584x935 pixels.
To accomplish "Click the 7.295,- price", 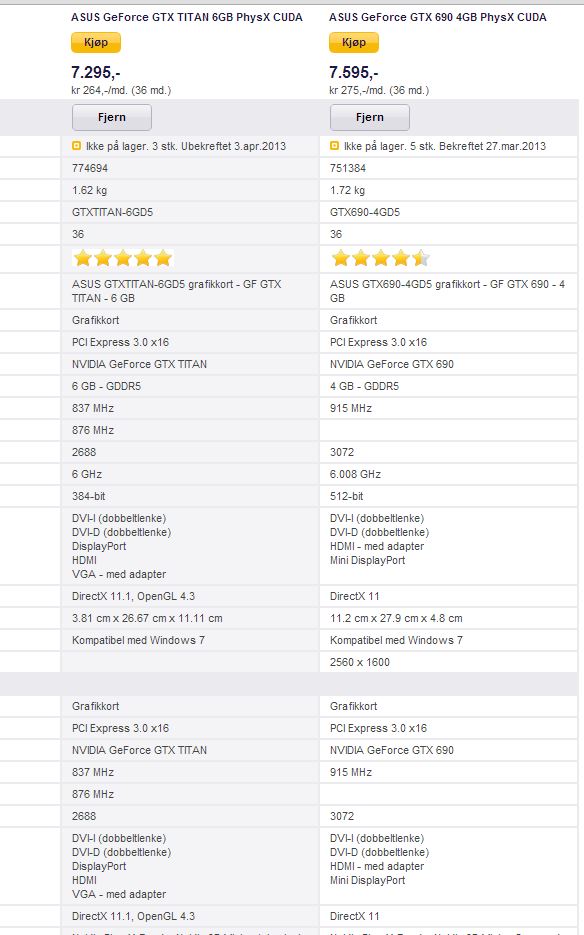I will [95, 73].
